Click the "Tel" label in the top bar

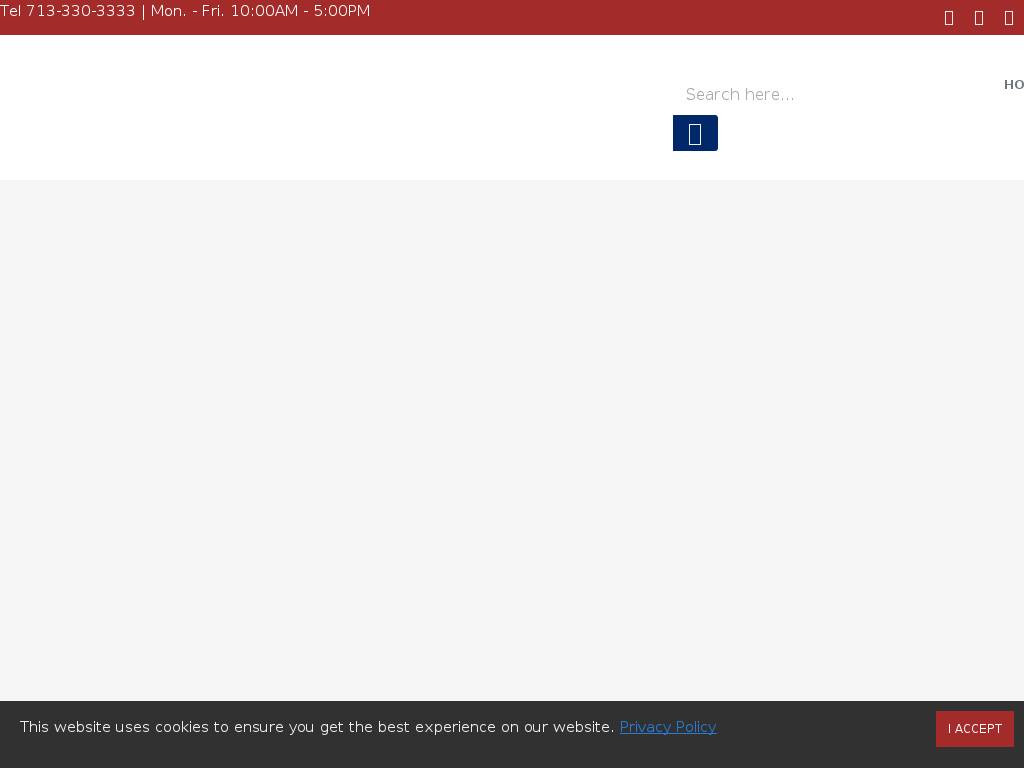tap(10, 11)
